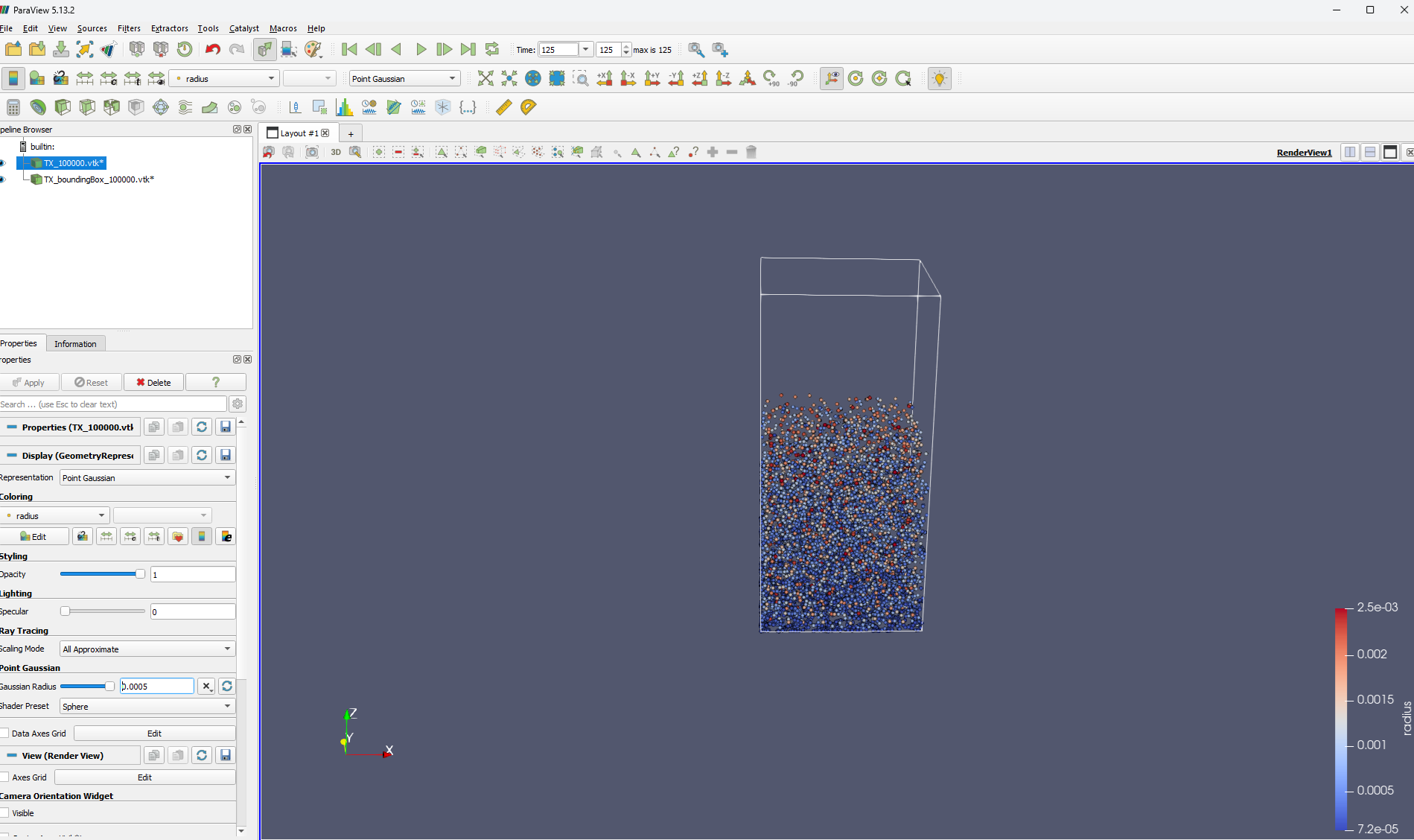This screenshot has height=840, width=1414.
Task: Open the toolbar radius coloring dropdown
Action: [225, 78]
